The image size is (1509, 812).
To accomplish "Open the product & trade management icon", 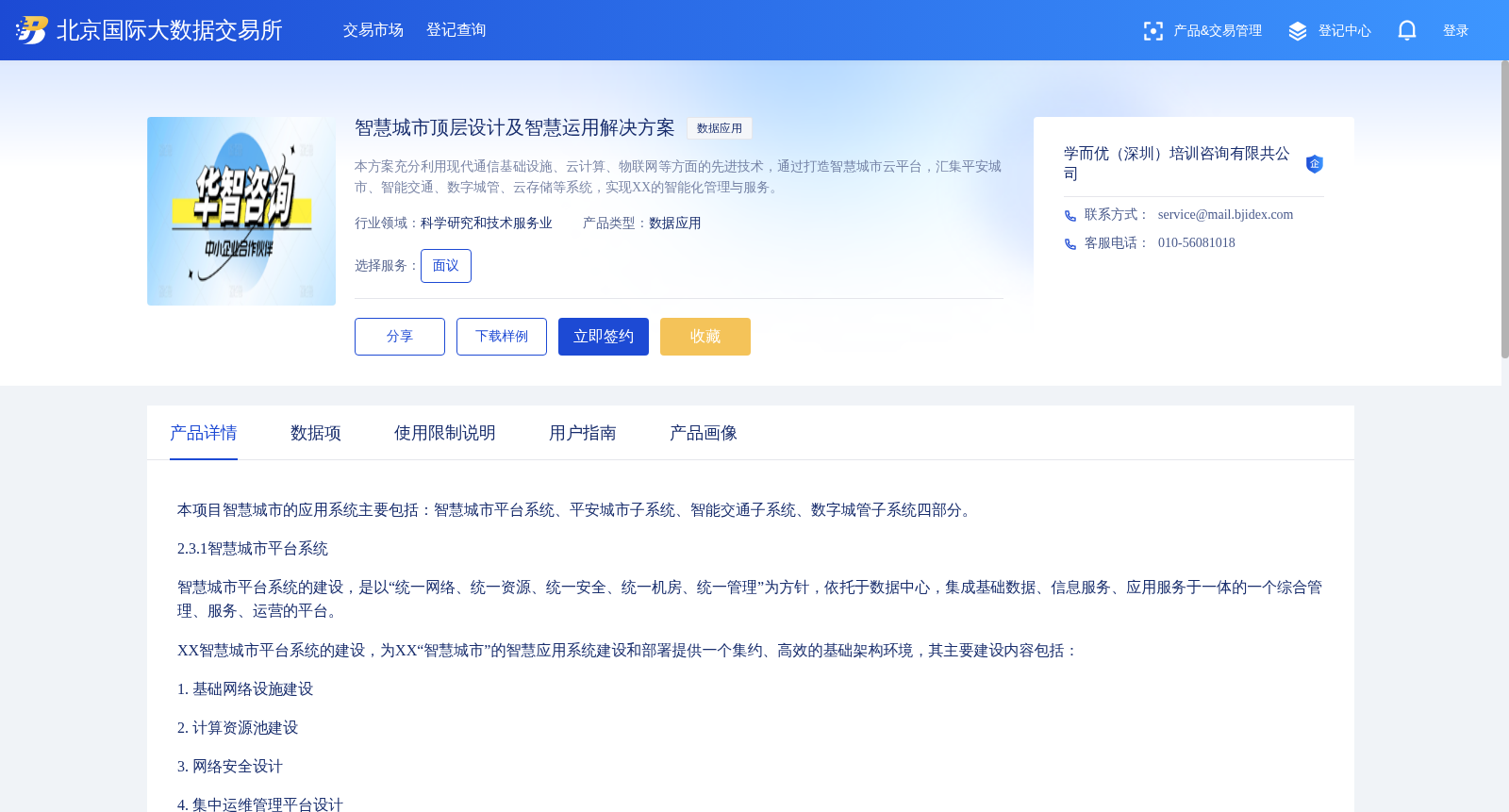I will tap(1152, 31).
